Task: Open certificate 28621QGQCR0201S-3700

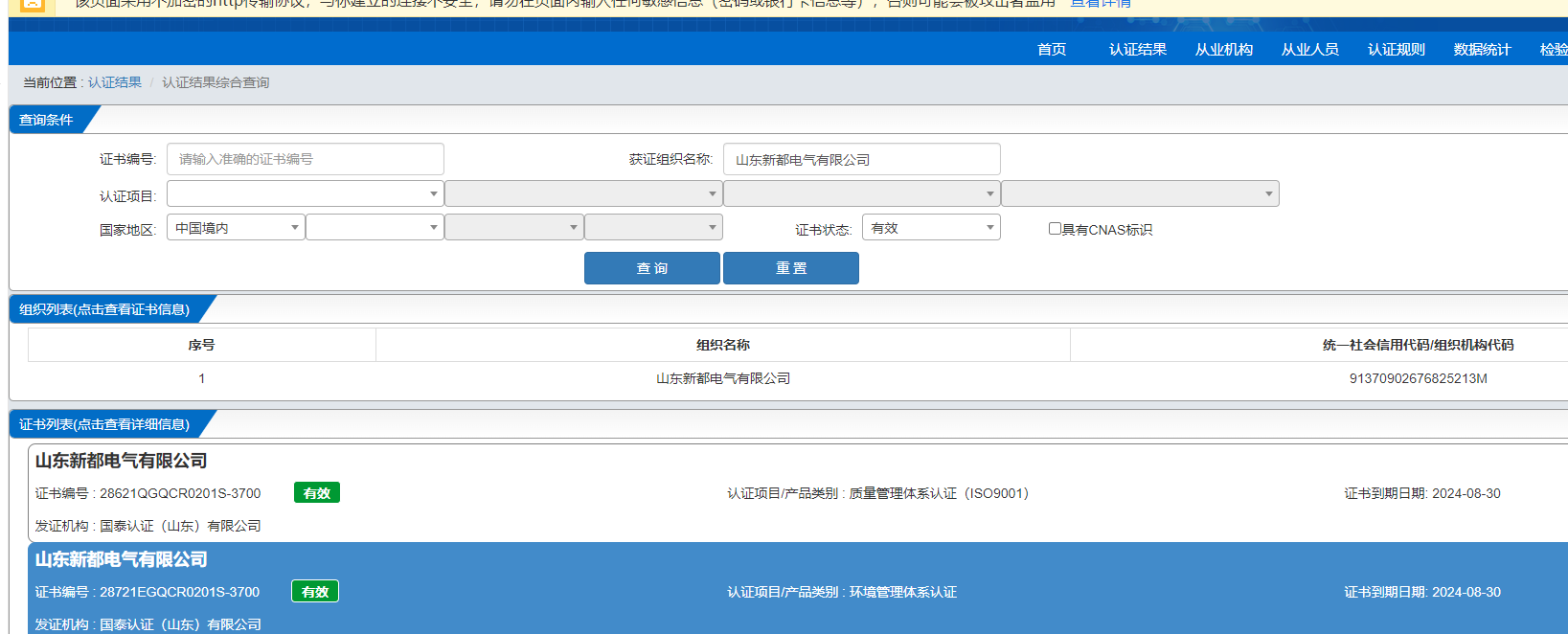Action: click(x=180, y=493)
